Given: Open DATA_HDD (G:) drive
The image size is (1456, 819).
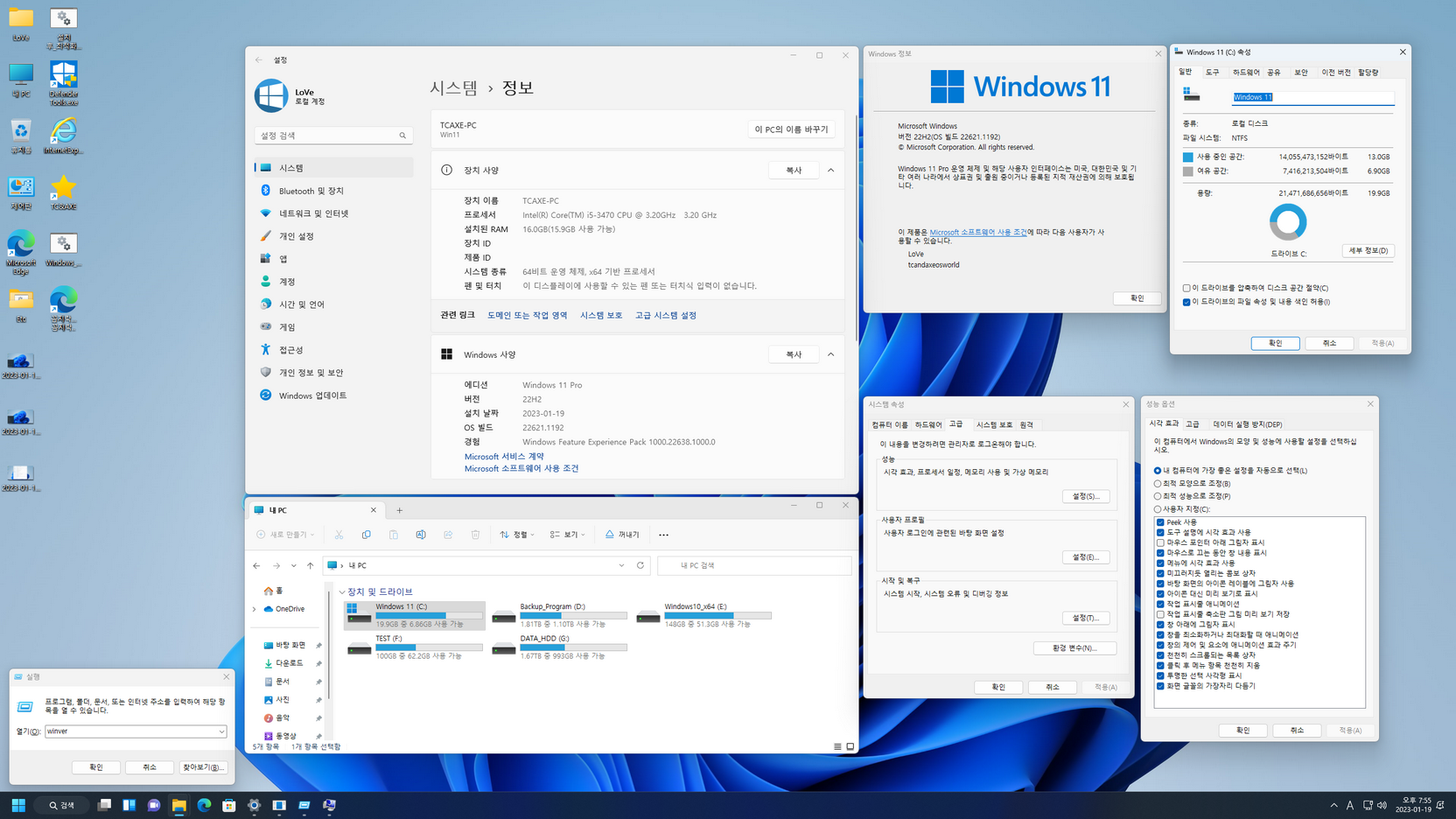Looking at the screenshot, I should [560, 647].
